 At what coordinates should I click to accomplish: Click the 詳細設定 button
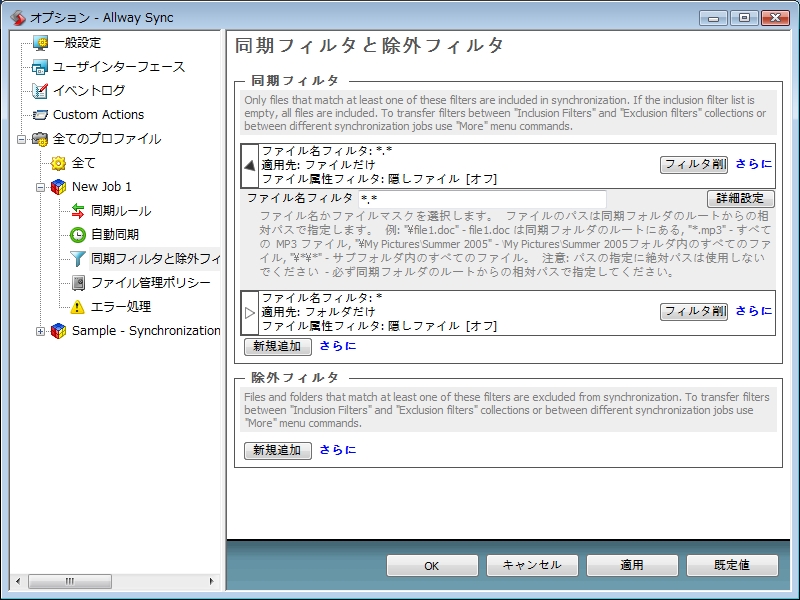pyautogui.click(x=740, y=198)
